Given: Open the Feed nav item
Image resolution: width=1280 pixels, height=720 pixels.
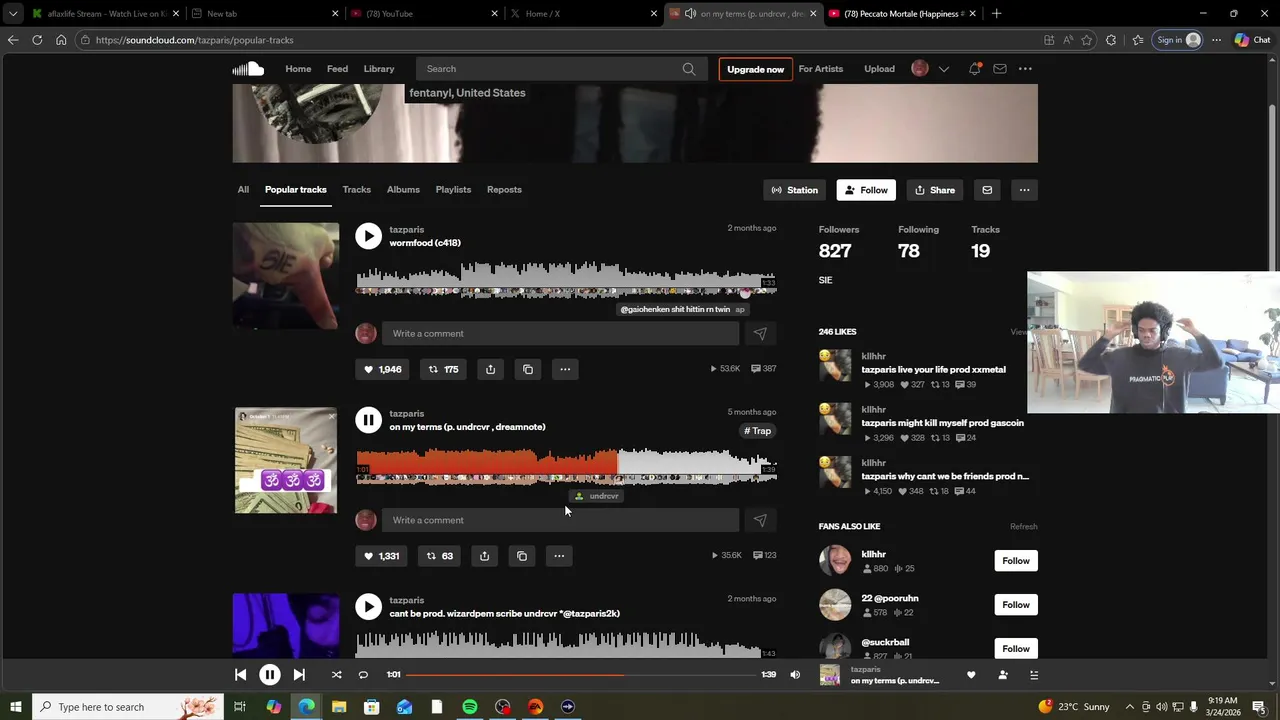Looking at the screenshot, I should [x=337, y=69].
